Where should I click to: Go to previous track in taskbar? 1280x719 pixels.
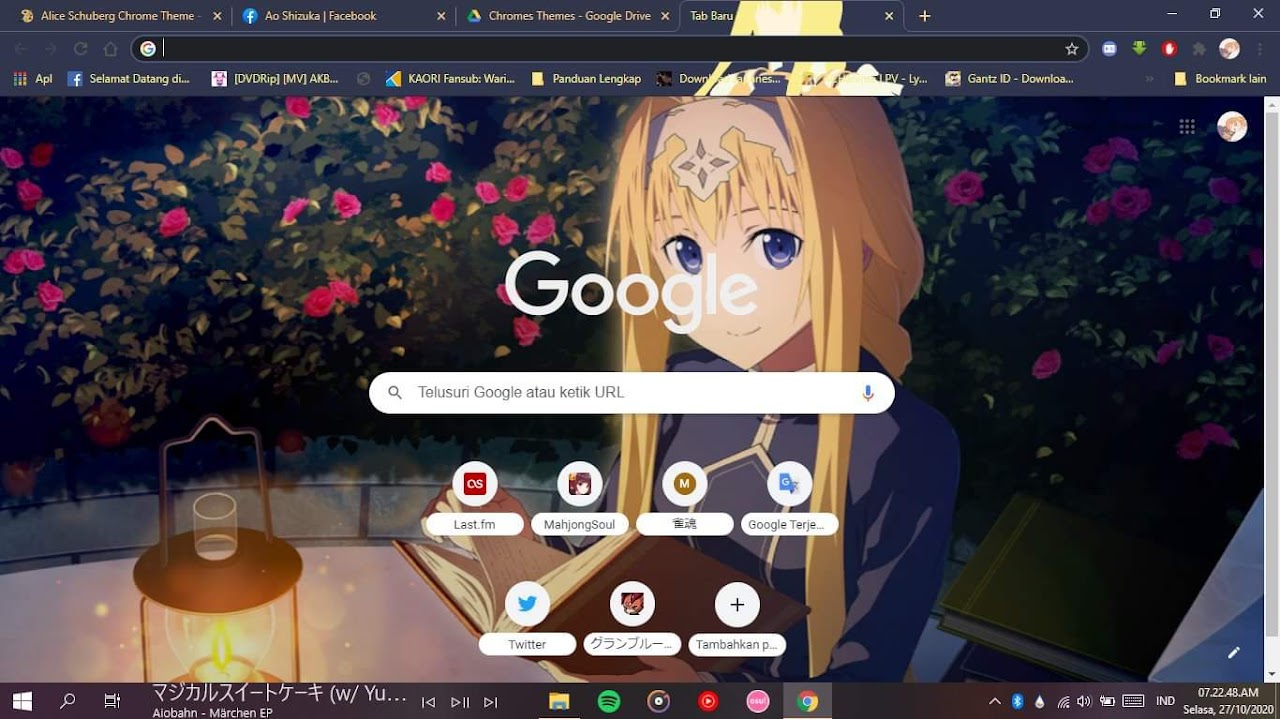click(428, 702)
